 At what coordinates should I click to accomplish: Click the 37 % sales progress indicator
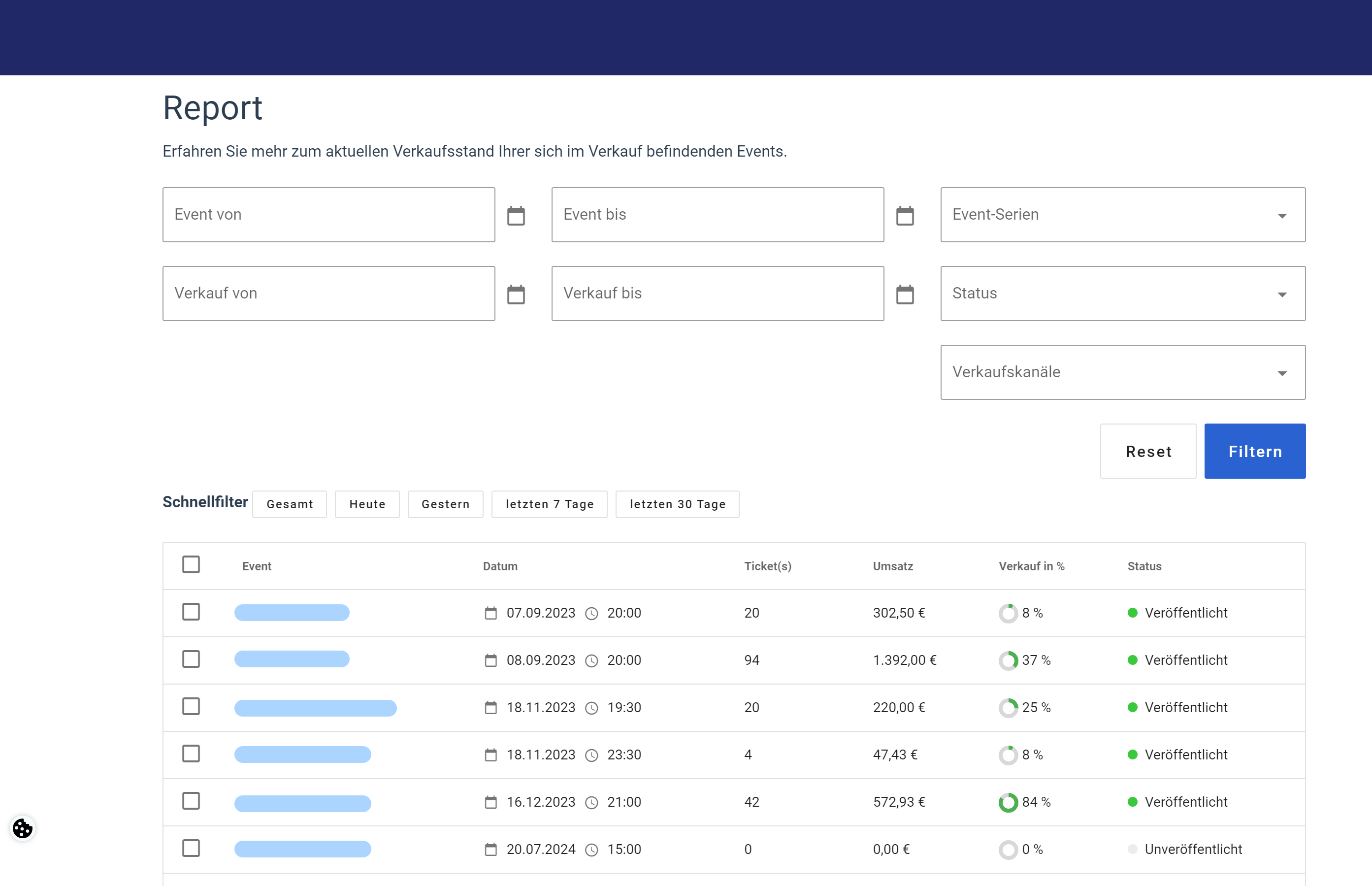click(1008, 660)
